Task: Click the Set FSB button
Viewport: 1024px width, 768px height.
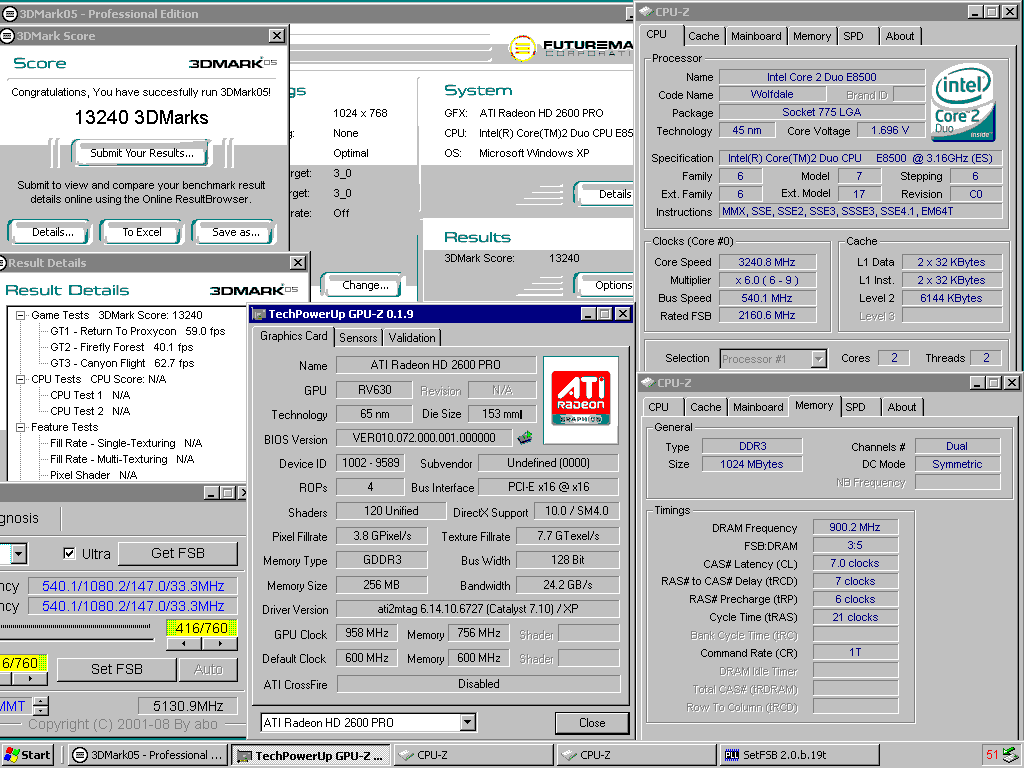Action: [x=116, y=669]
